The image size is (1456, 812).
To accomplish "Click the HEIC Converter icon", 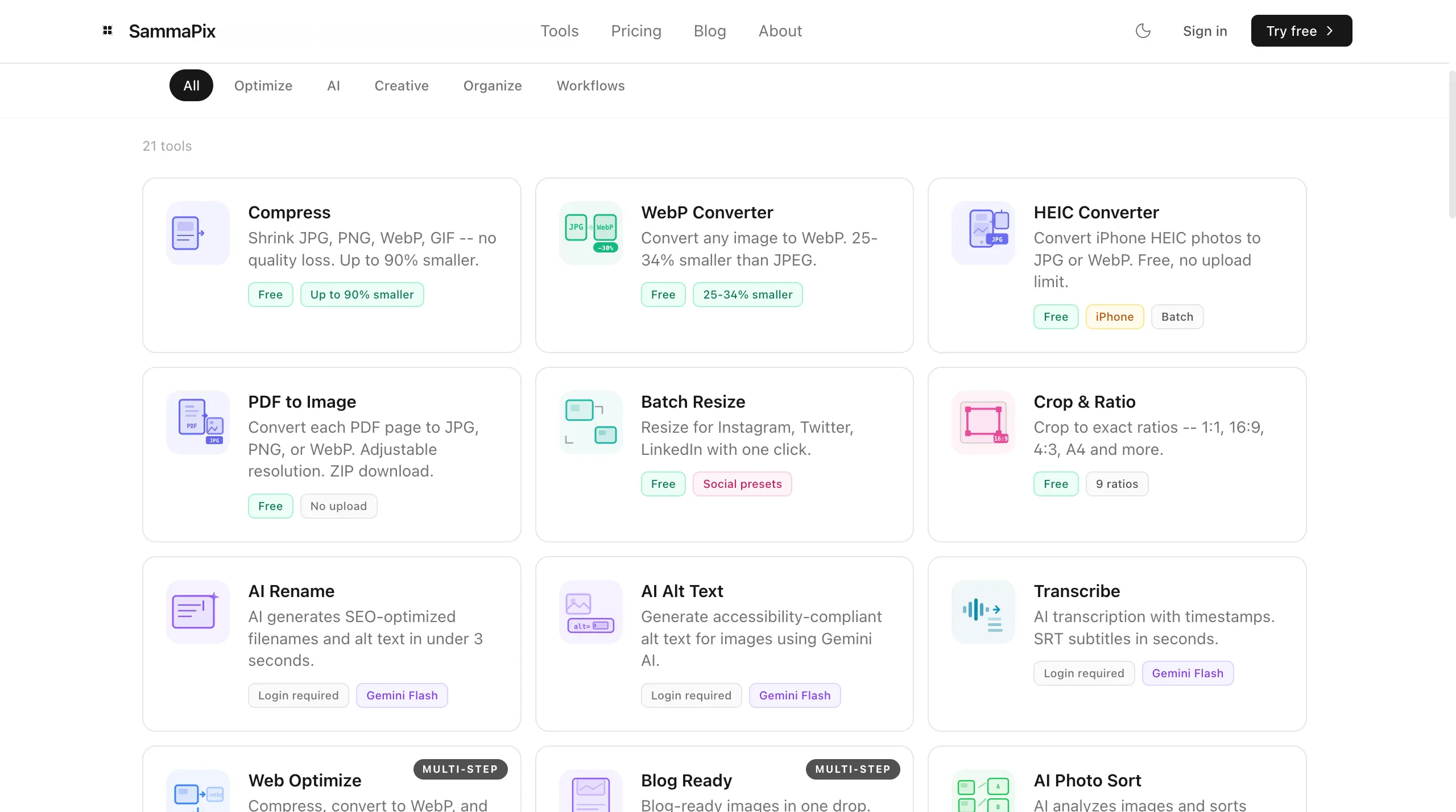I will 983,233.
